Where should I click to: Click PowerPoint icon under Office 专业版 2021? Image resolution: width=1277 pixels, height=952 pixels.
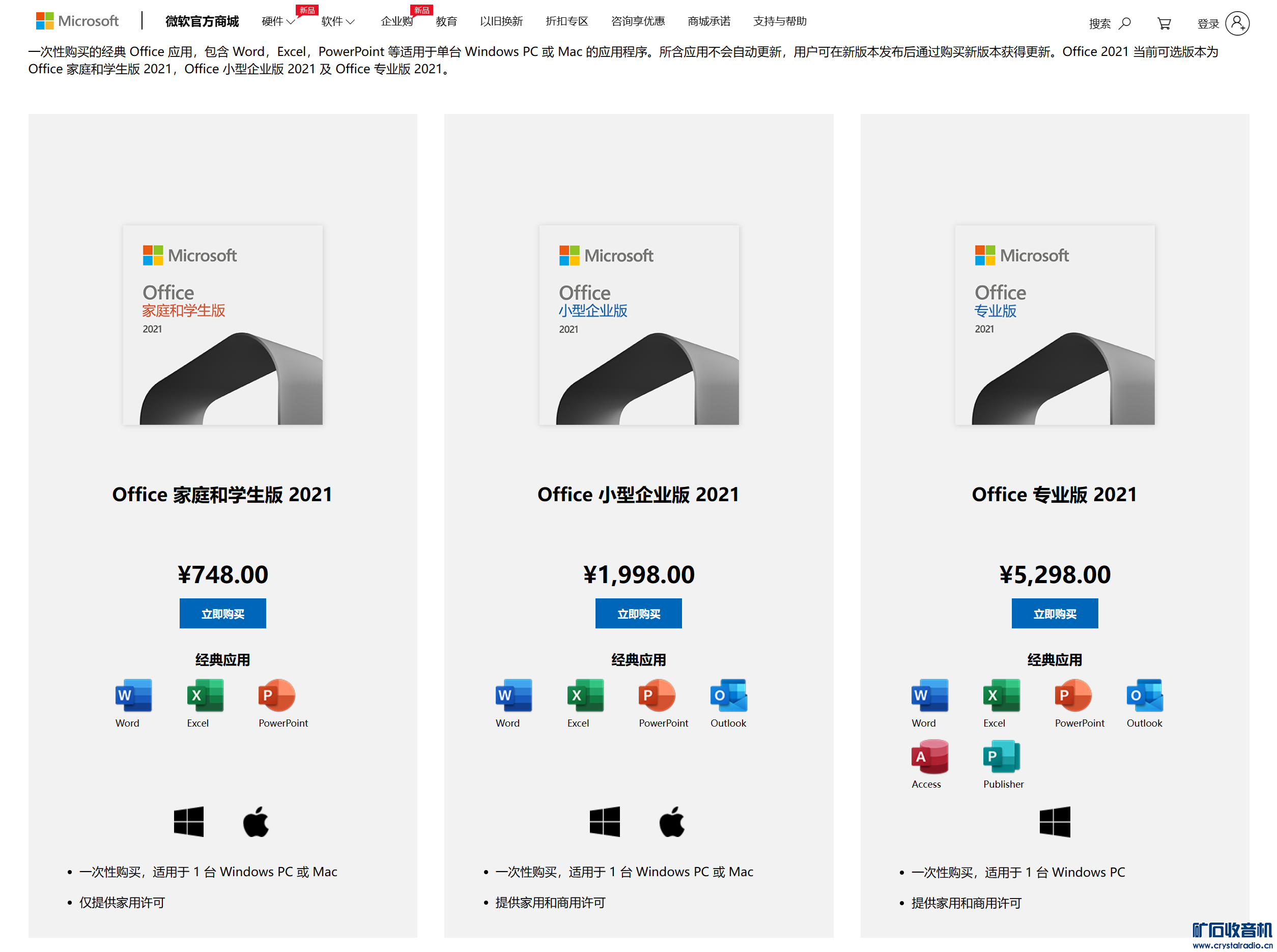[1073, 695]
